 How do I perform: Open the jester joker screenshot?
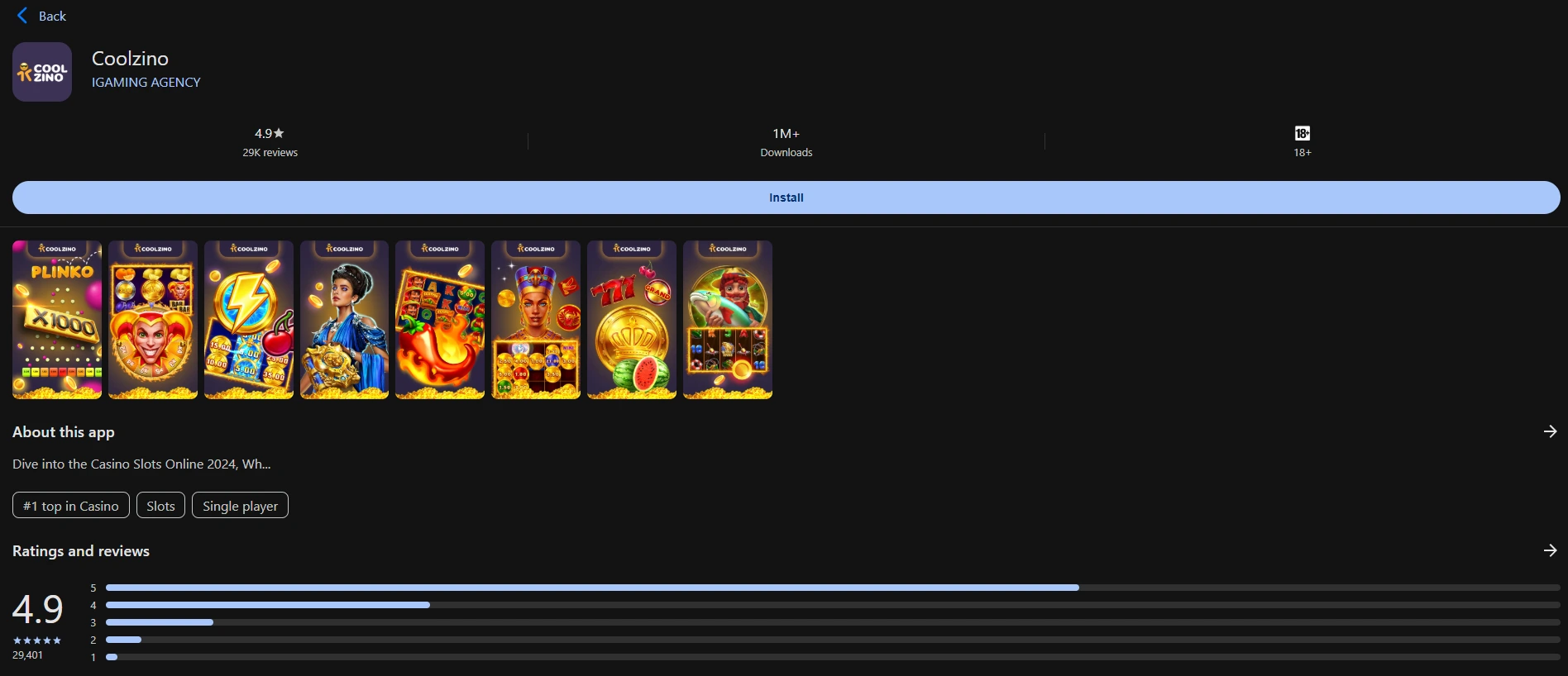click(x=153, y=320)
